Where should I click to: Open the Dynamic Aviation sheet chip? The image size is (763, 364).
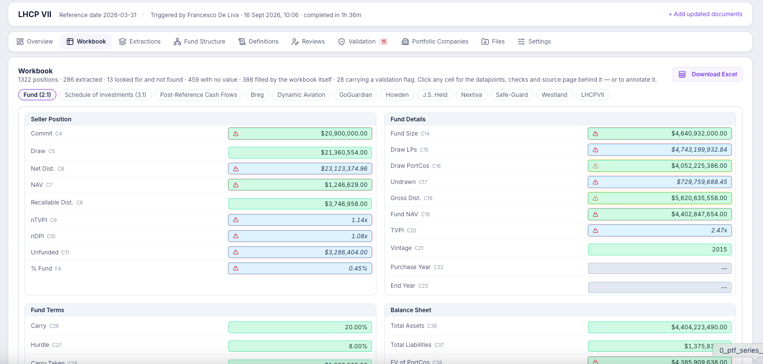(301, 95)
